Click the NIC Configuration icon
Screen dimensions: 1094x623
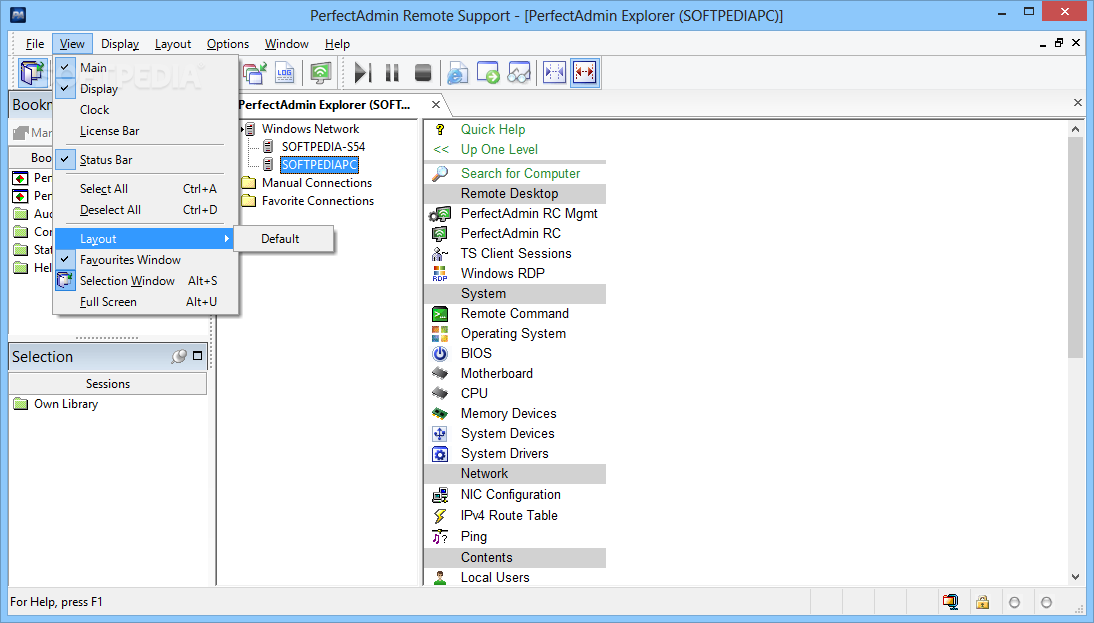(x=440, y=495)
